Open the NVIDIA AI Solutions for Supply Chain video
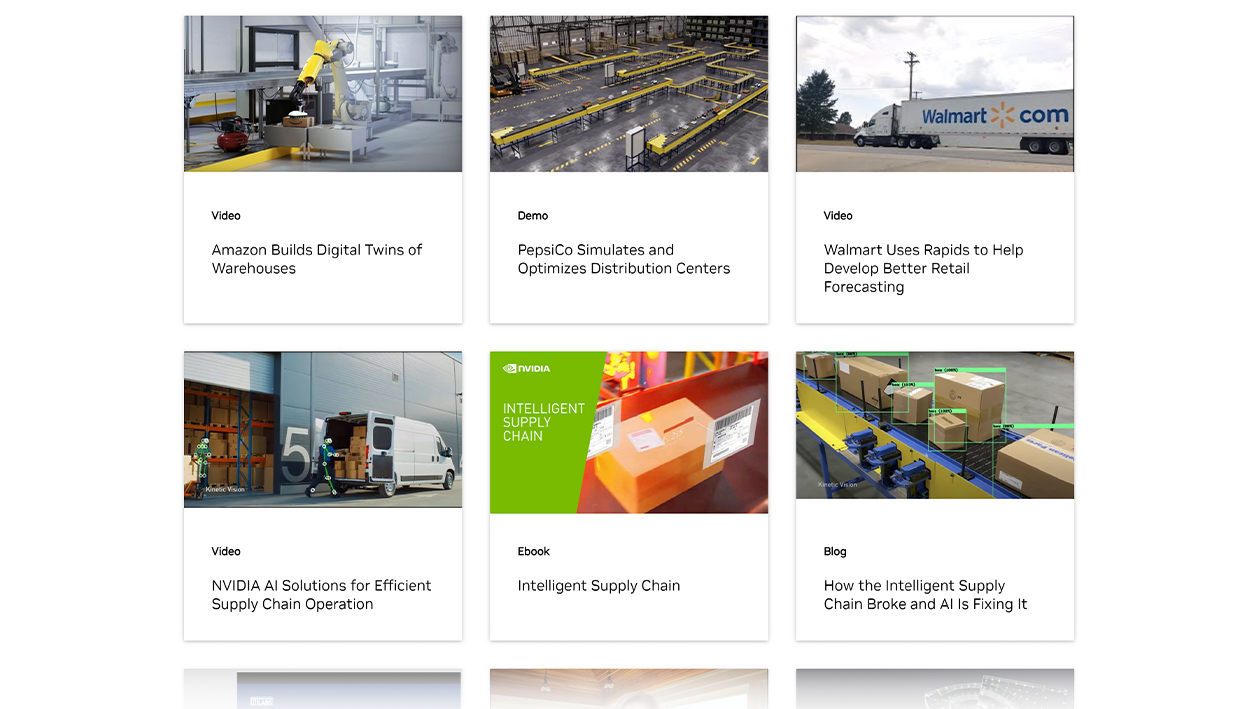This screenshot has width=1260, height=709. pyautogui.click(x=321, y=594)
